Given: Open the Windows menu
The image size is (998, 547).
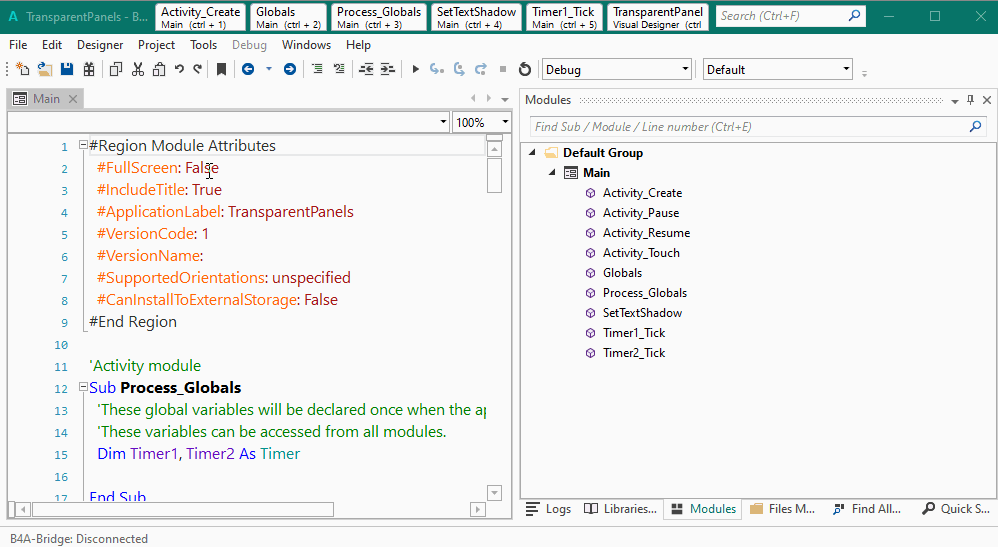Looking at the screenshot, I should tap(306, 45).
